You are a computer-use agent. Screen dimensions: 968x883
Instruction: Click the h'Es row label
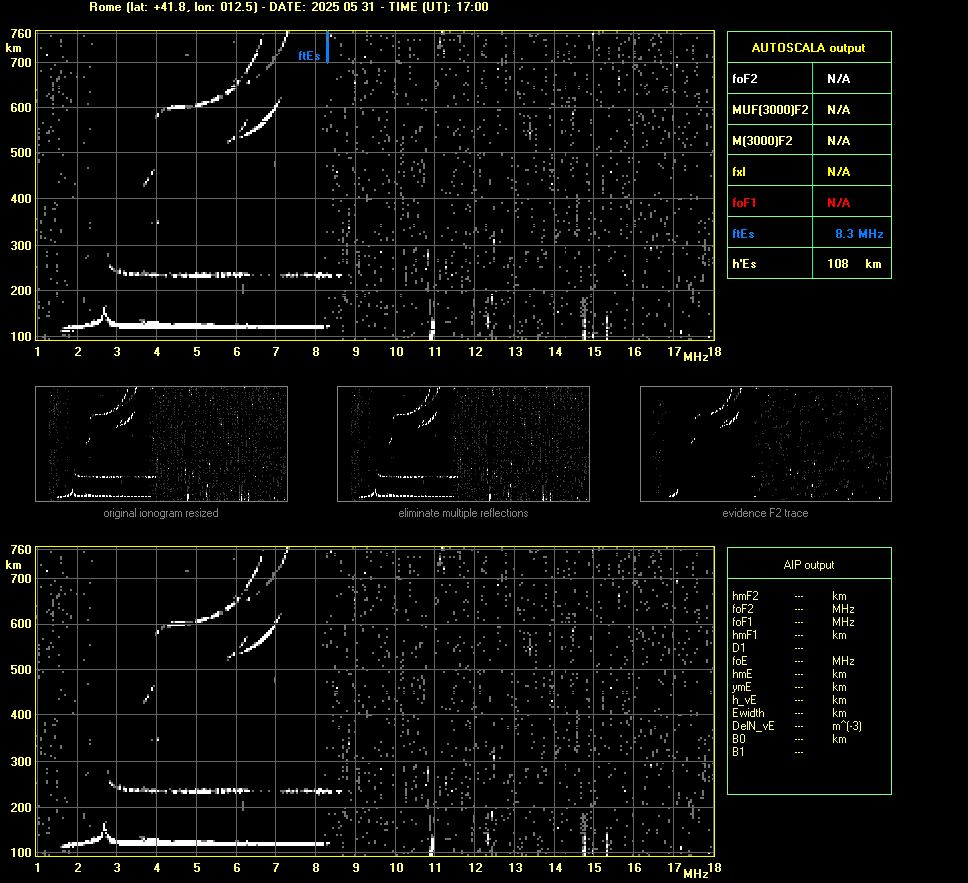click(744, 264)
